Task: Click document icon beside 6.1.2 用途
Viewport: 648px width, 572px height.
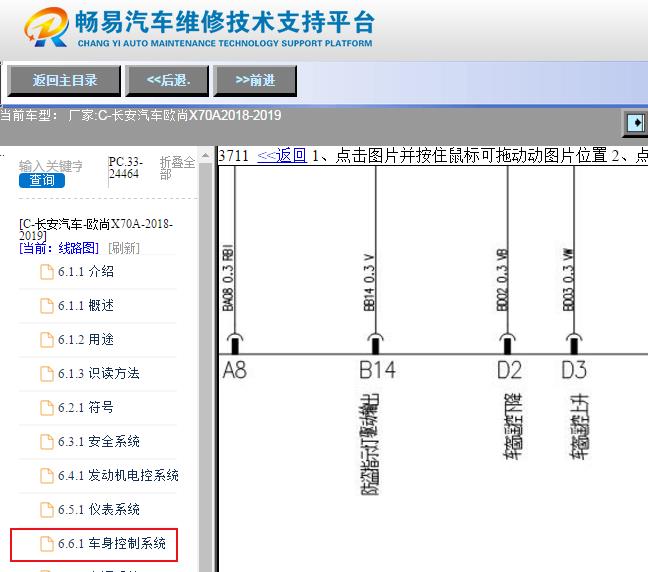Action: (47, 340)
